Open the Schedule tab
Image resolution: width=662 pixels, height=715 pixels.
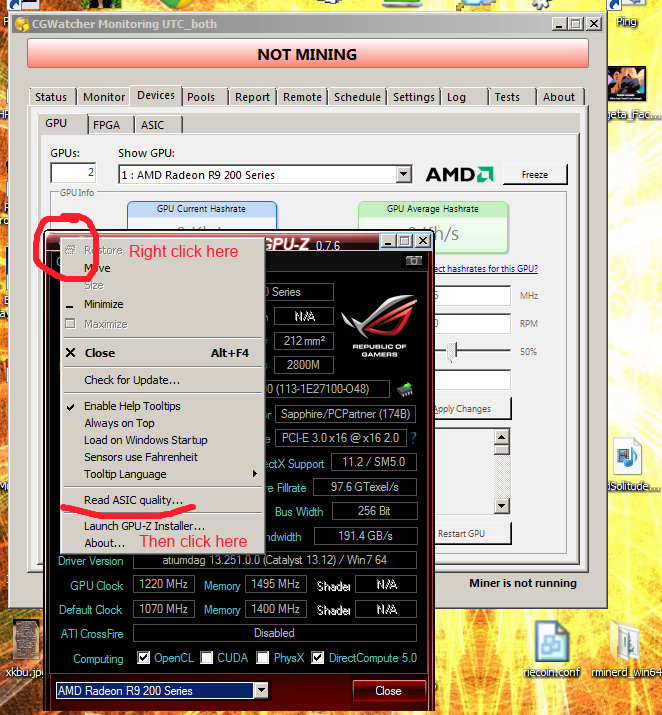(357, 97)
